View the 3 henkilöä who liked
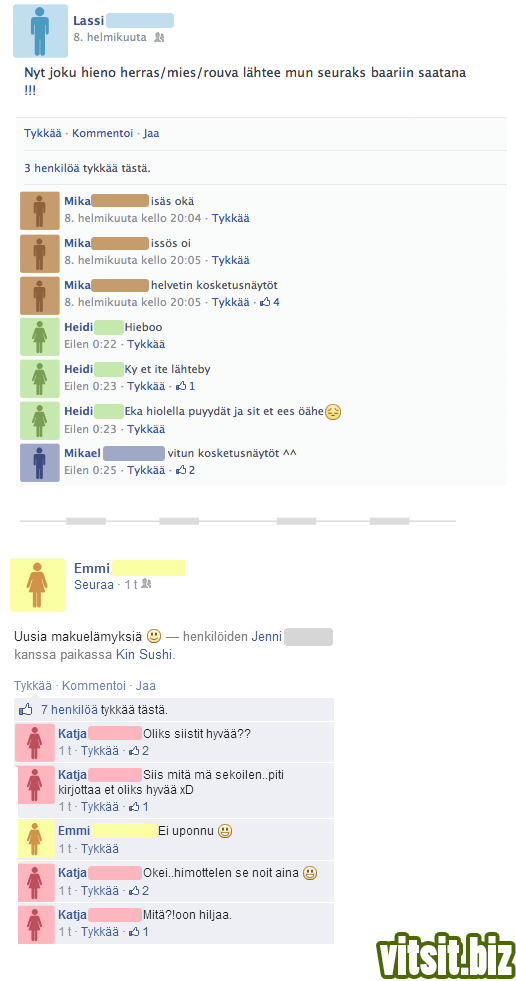Viewport: 516px width, 981px height. click(52, 168)
